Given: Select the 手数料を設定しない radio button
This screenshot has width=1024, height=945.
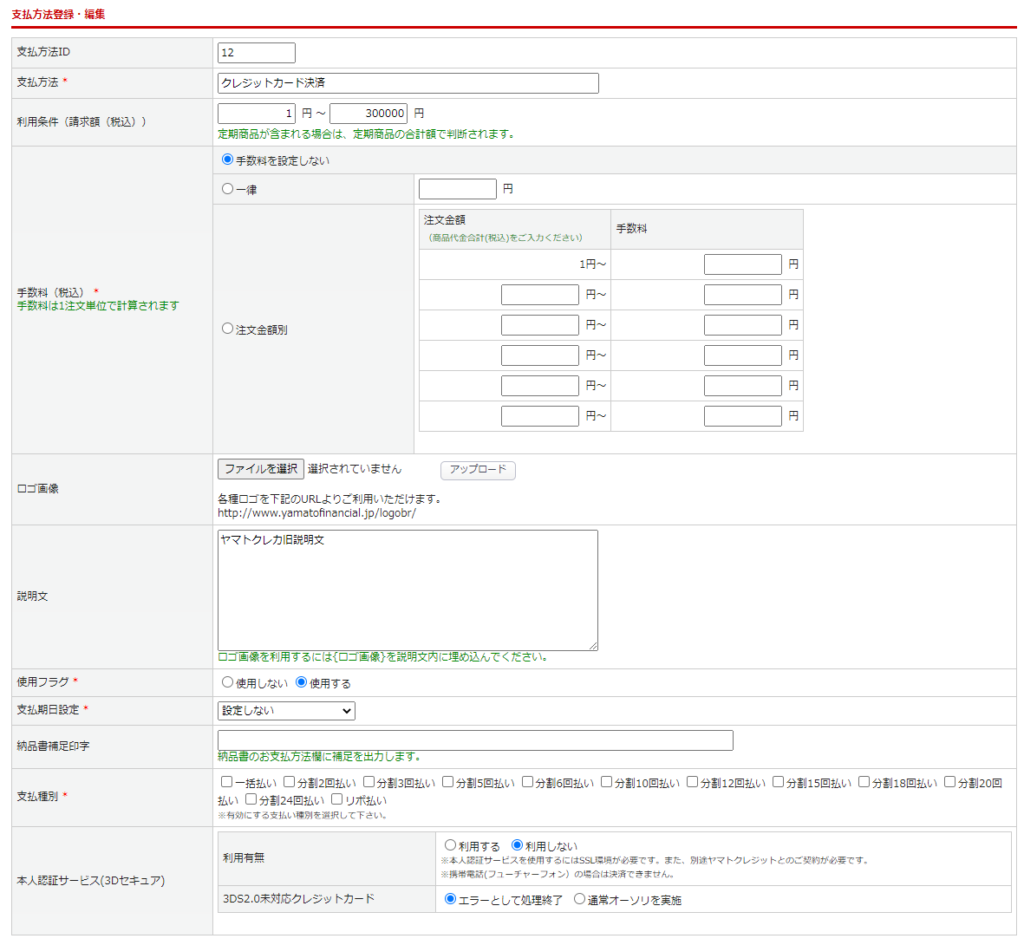Looking at the screenshot, I should coord(227,160).
